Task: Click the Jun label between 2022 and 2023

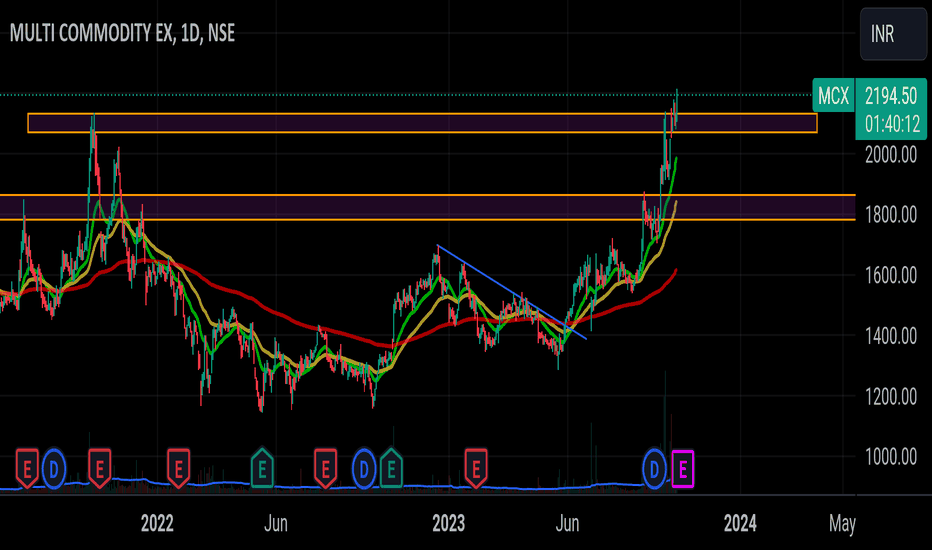Action: pyautogui.click(x=276, y=523)
